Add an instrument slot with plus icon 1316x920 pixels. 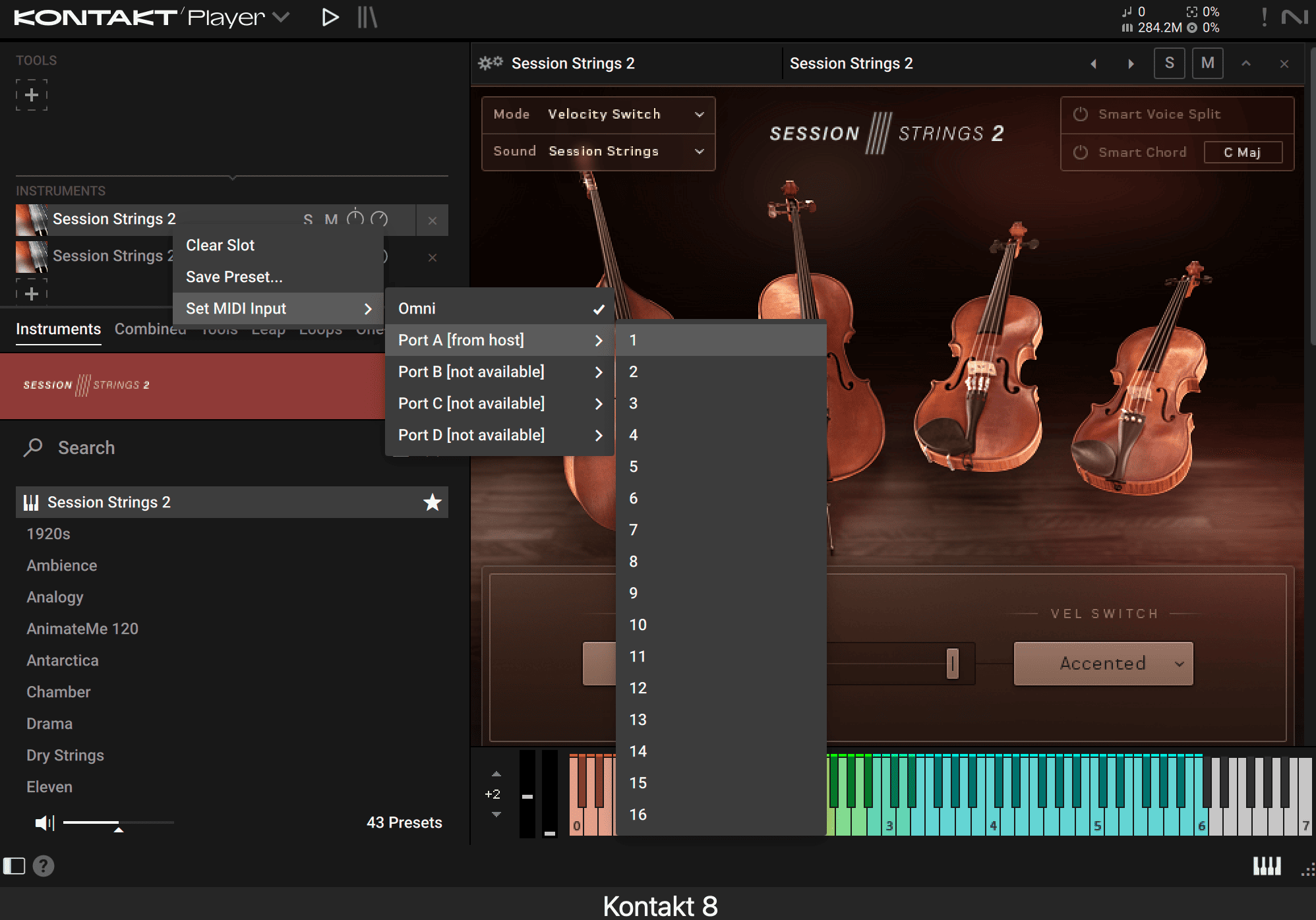tap(32, 293)
